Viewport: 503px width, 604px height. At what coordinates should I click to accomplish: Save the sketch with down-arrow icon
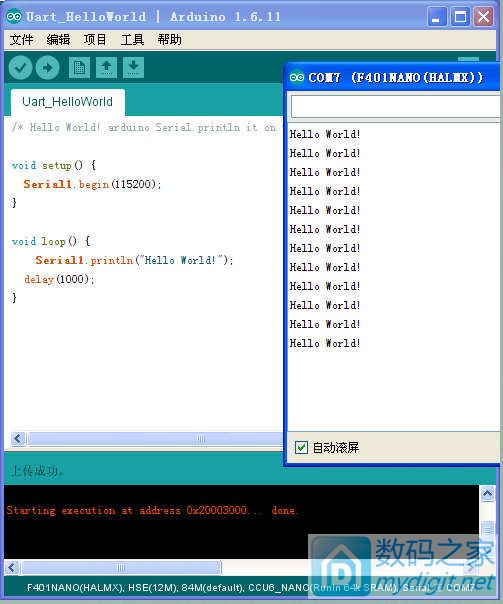(x=133, y=67)
